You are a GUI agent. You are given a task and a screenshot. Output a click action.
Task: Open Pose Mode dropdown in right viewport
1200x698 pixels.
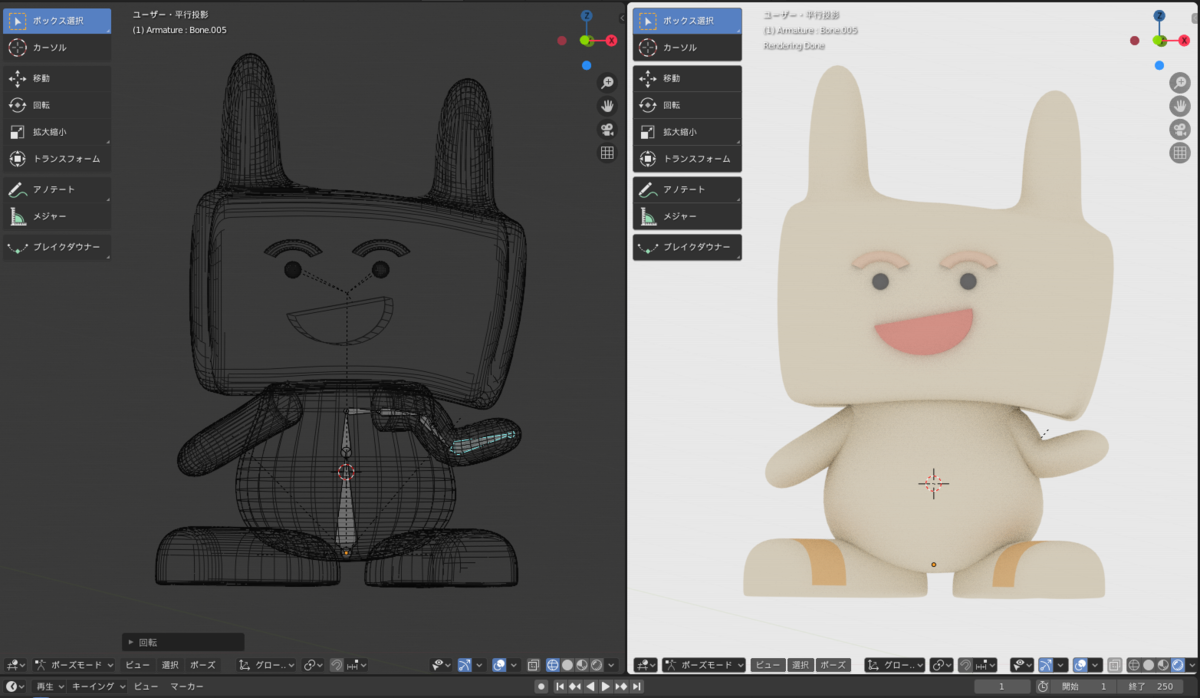coord(704,665)
